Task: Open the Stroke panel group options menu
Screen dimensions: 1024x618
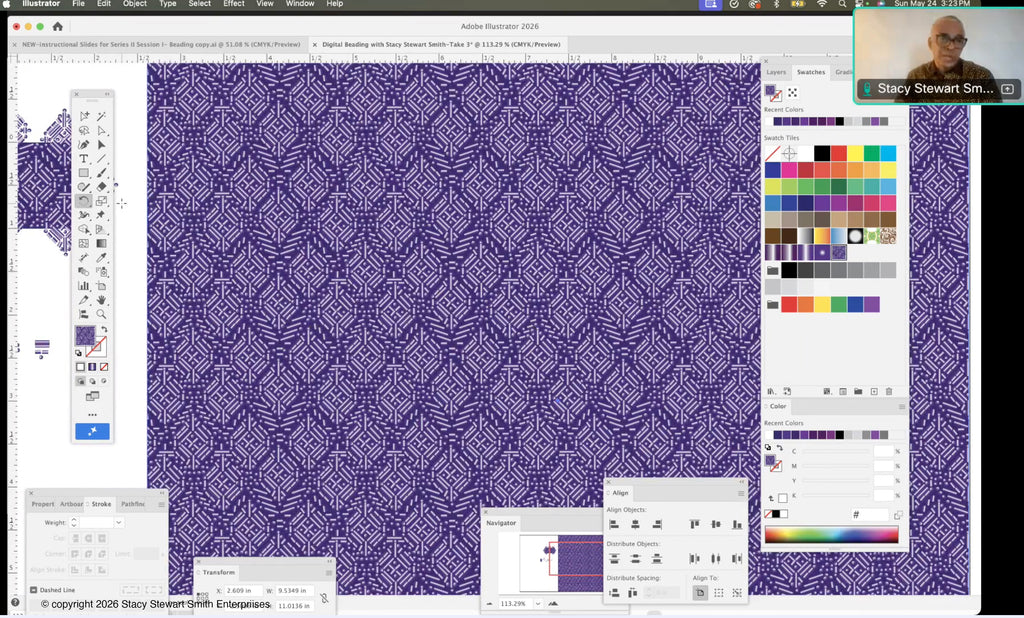Action: [x=161, y=504]
